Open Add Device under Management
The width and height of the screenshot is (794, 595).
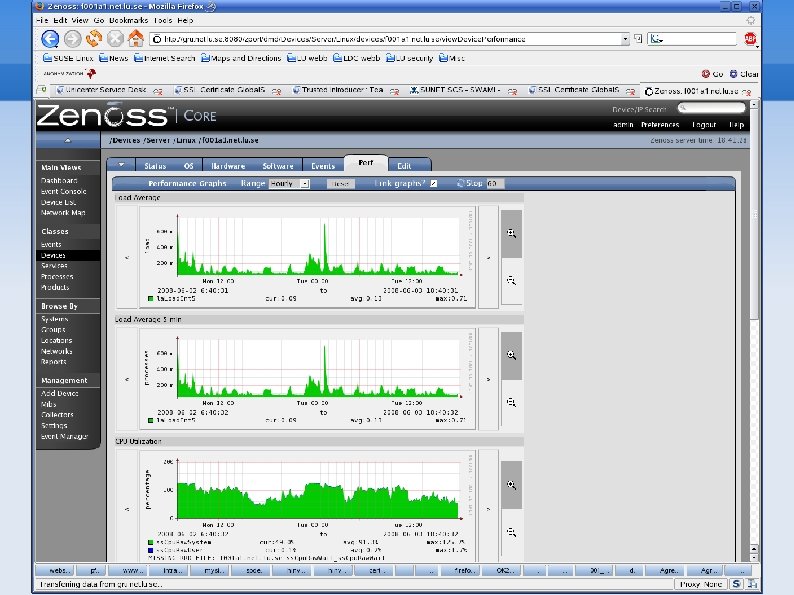[60, 393]
